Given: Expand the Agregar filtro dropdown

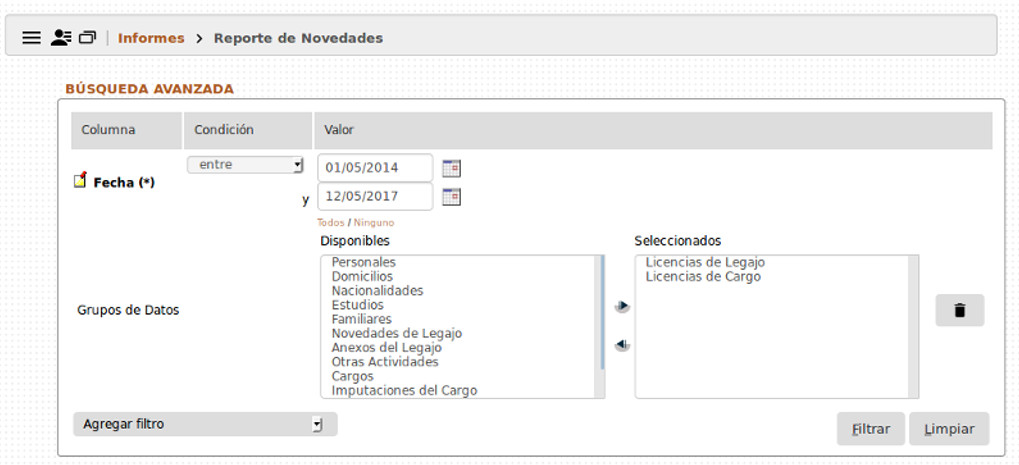Looking at the screenshot, I should point(205,425).
